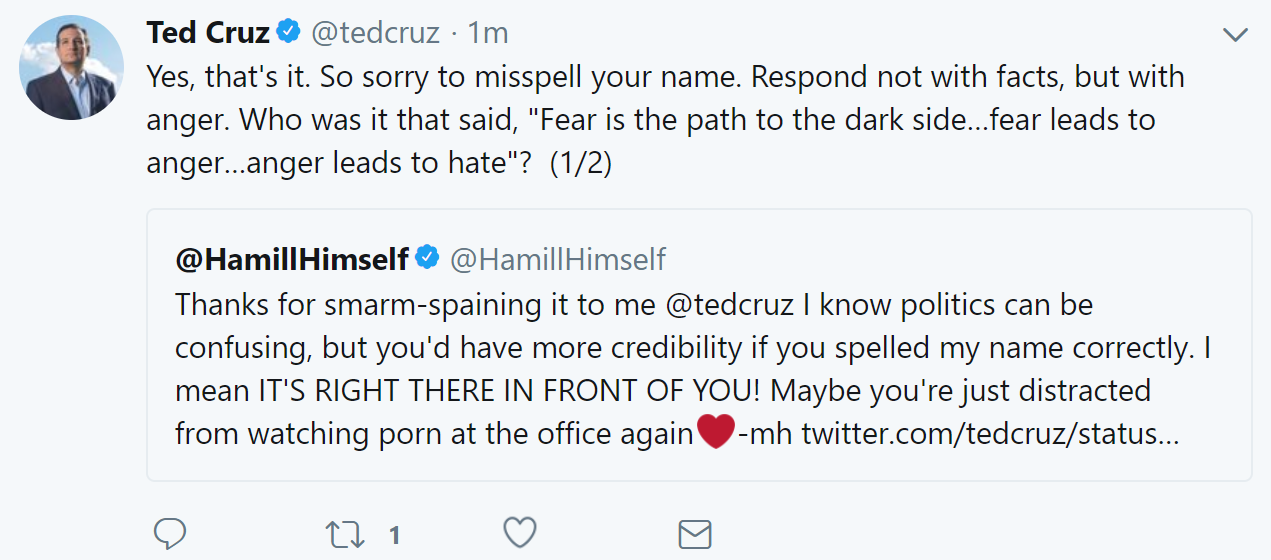This screenshot has width=1271, height=560.
Task: Click the tweet text about the dark side
Action: [x=650, y=120]
